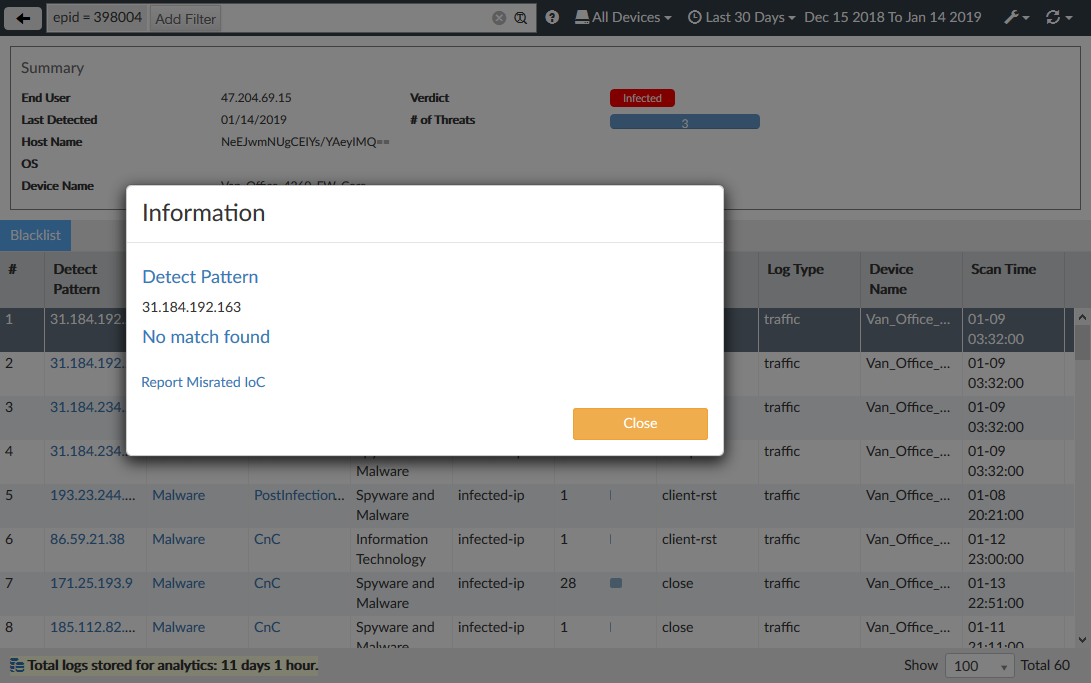1091x683 pixels.
Task: Click the search magnifier icon in filter bar
Action: point(520,18)
